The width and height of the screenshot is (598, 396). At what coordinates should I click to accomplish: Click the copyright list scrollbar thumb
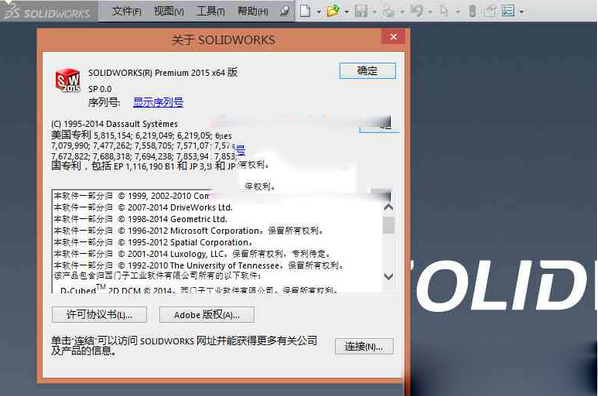coord(388,225)
